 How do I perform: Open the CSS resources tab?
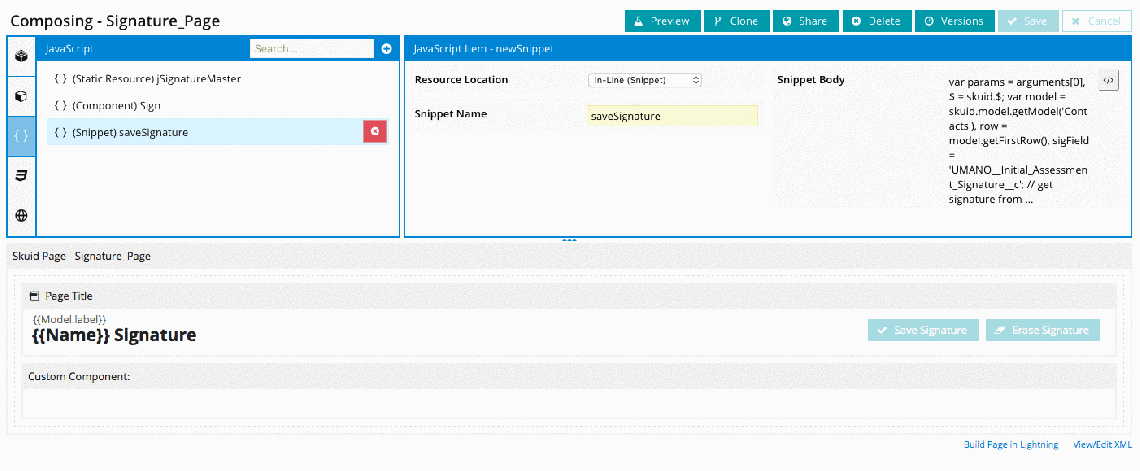(x=21, y=176)
